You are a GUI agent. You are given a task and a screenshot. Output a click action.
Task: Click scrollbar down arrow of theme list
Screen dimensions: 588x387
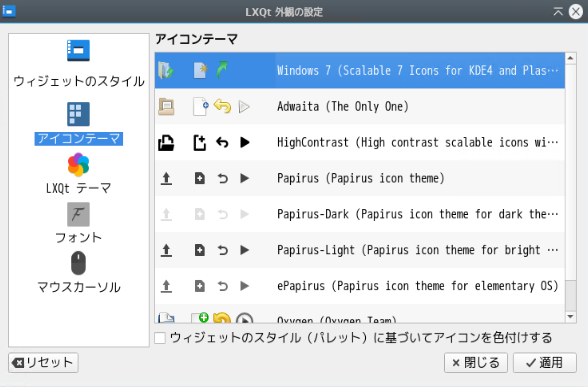tap(570, 317)
